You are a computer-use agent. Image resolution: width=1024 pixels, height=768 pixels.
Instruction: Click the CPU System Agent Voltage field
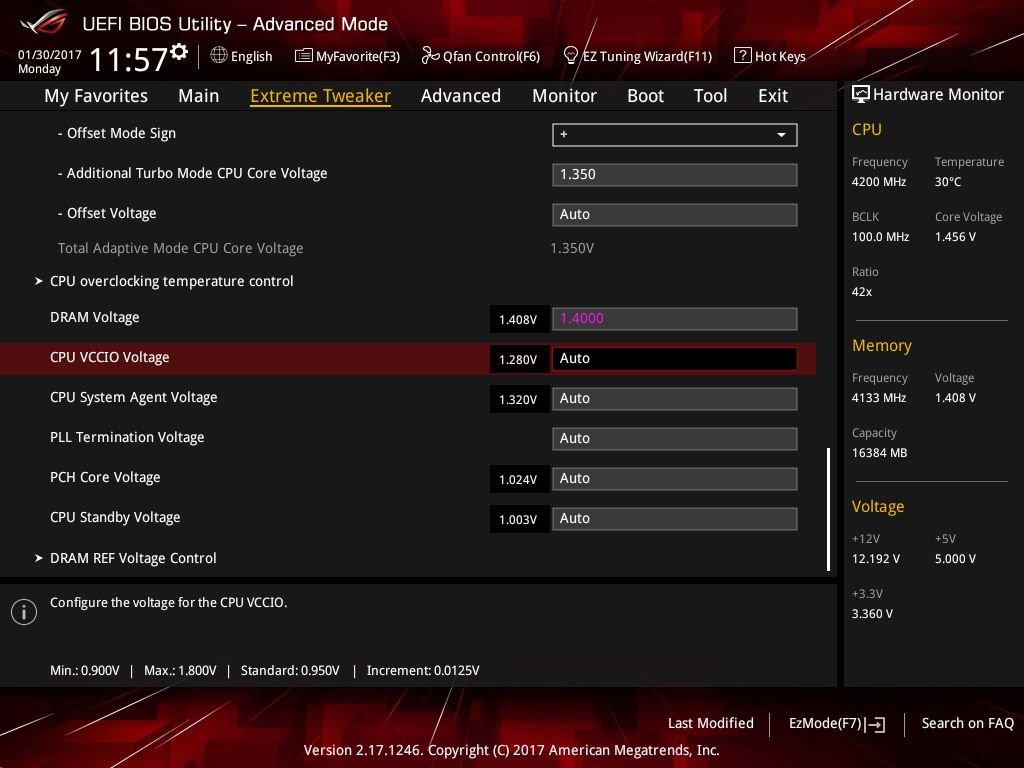[675, 398]
